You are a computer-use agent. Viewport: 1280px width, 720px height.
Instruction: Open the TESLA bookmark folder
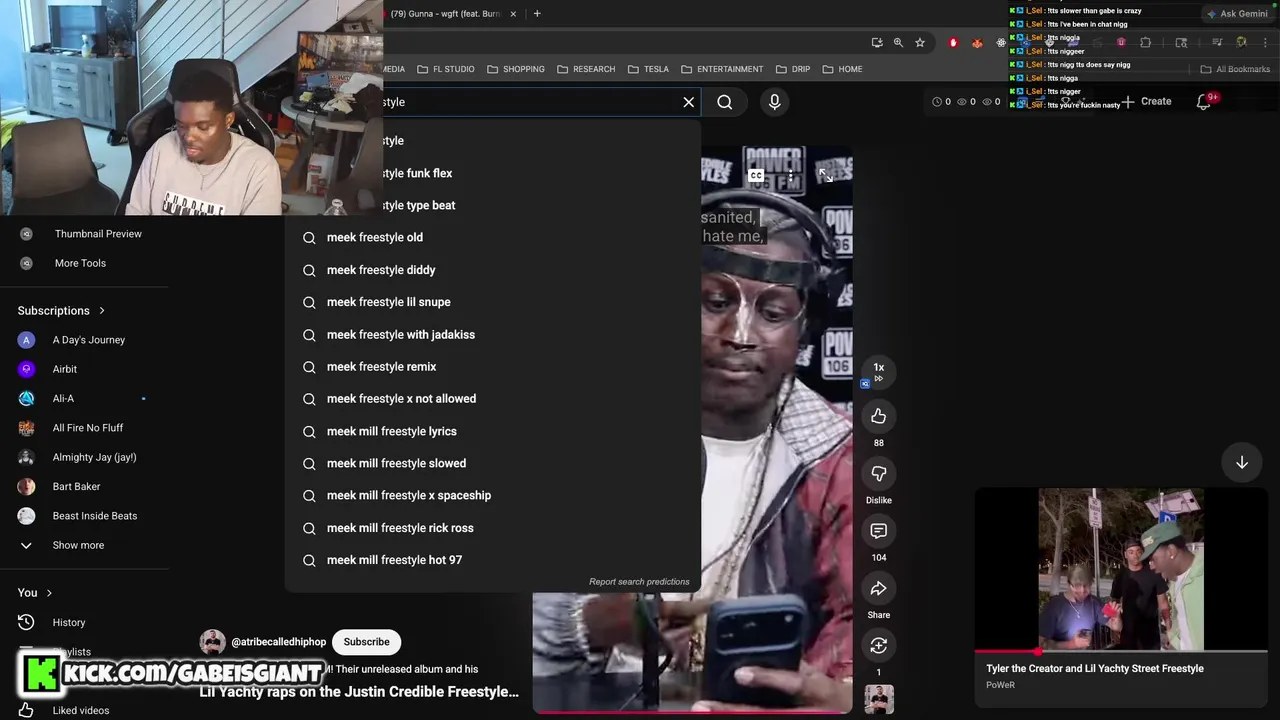[x=648, y=69]
